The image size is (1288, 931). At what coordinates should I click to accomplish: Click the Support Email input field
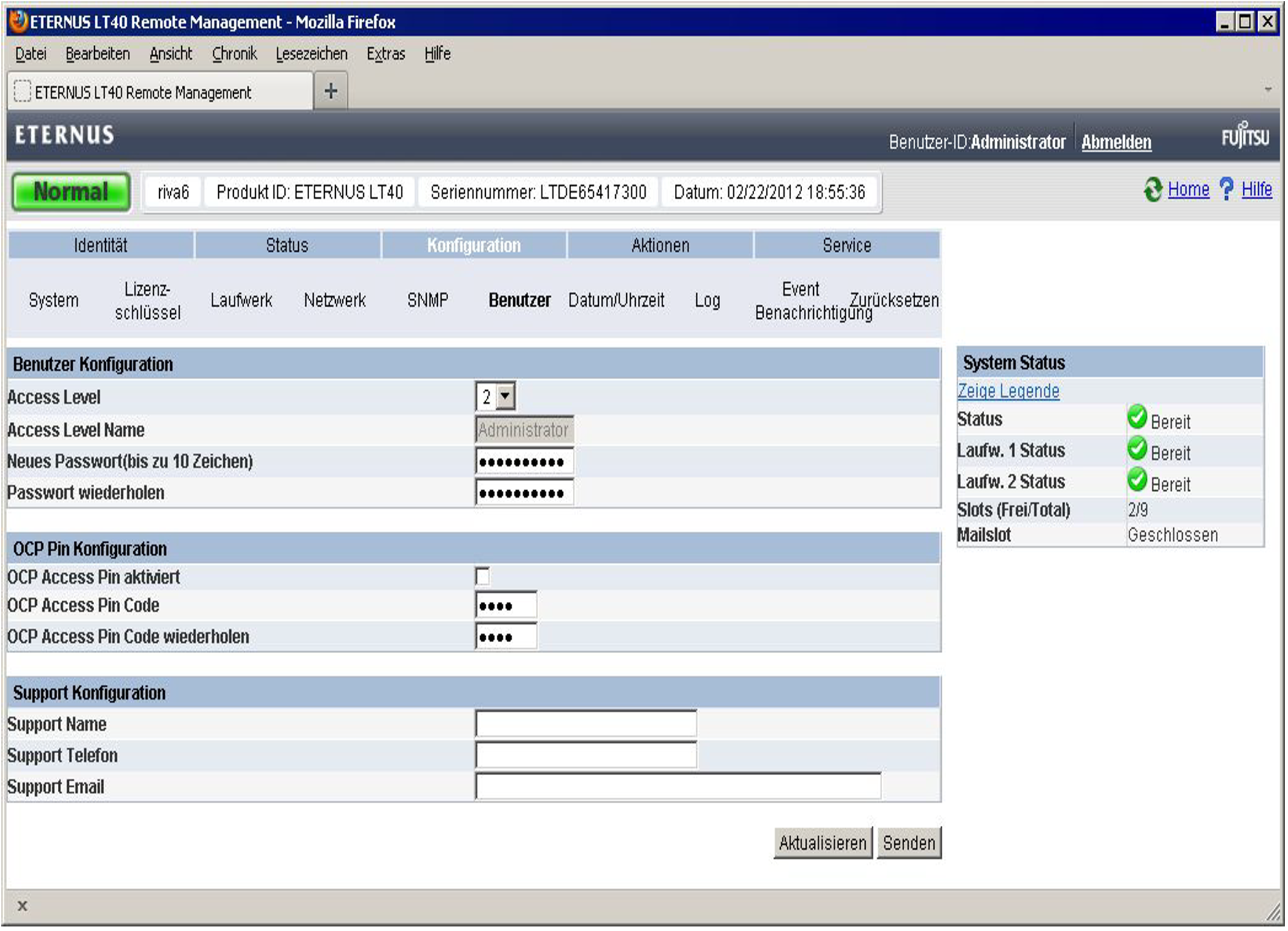pos(677,786)
